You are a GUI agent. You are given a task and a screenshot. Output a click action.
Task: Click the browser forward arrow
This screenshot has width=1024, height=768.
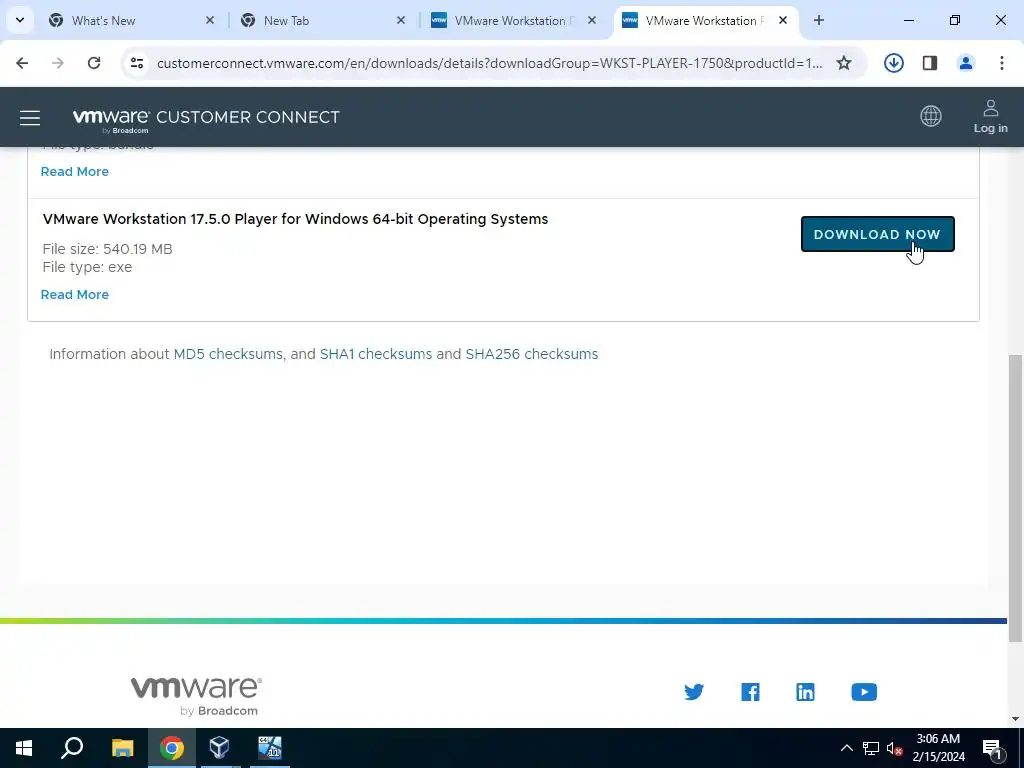[57, 63]
